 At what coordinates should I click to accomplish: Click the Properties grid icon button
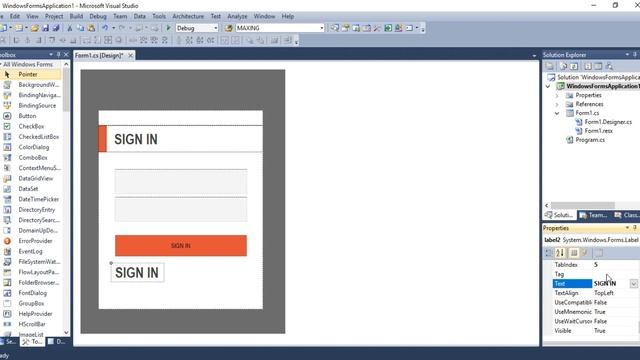coord(574,253)
